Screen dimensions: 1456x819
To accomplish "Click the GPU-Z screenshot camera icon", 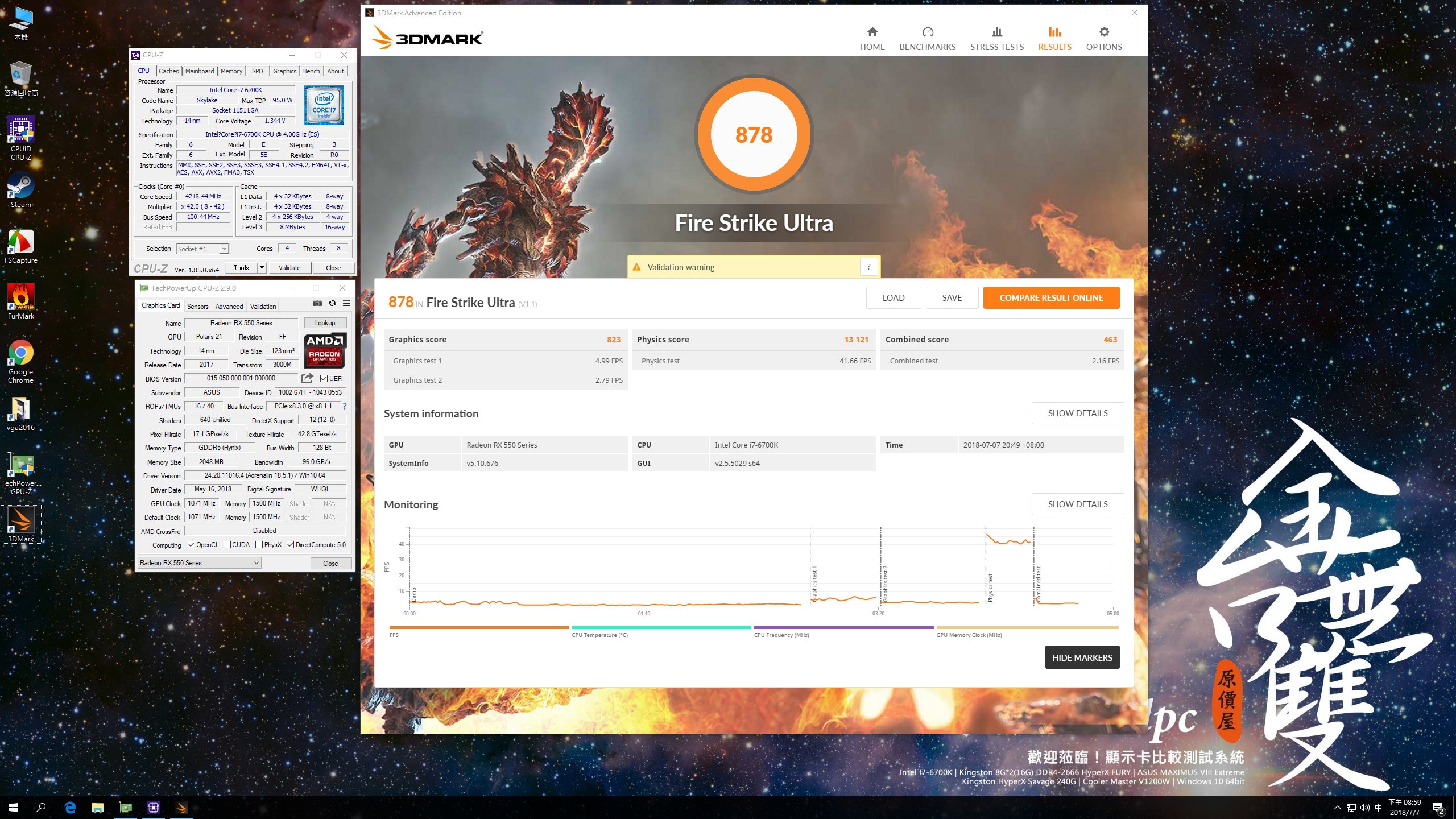I will tap(317, 303).
